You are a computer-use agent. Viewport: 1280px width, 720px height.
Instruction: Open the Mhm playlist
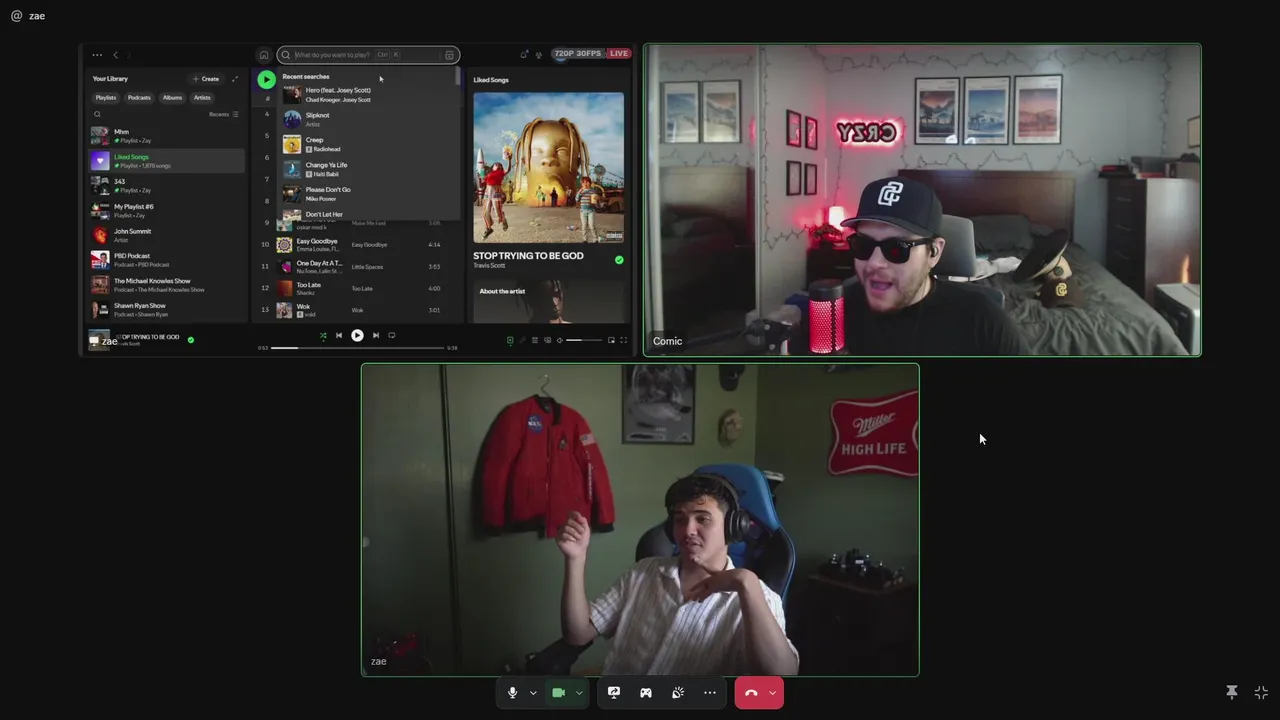166,136
